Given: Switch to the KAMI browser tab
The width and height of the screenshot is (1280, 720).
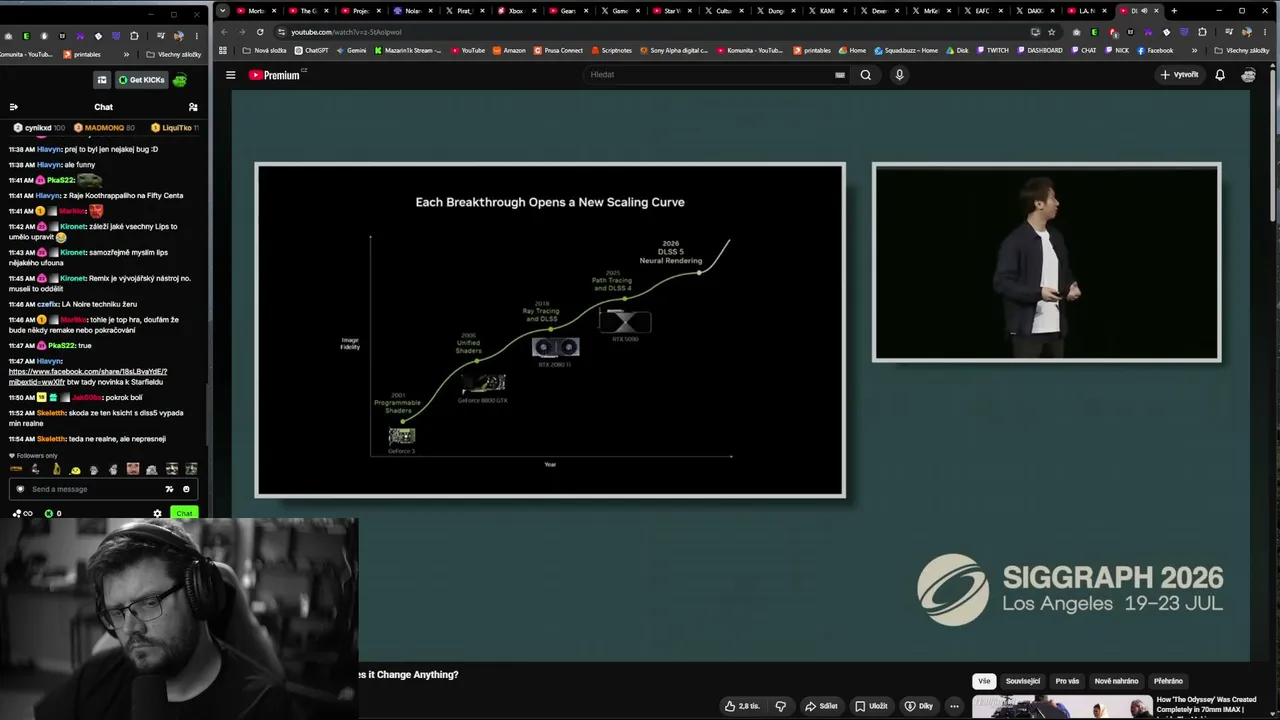Looking at the screenshot, I should [826, 11].
